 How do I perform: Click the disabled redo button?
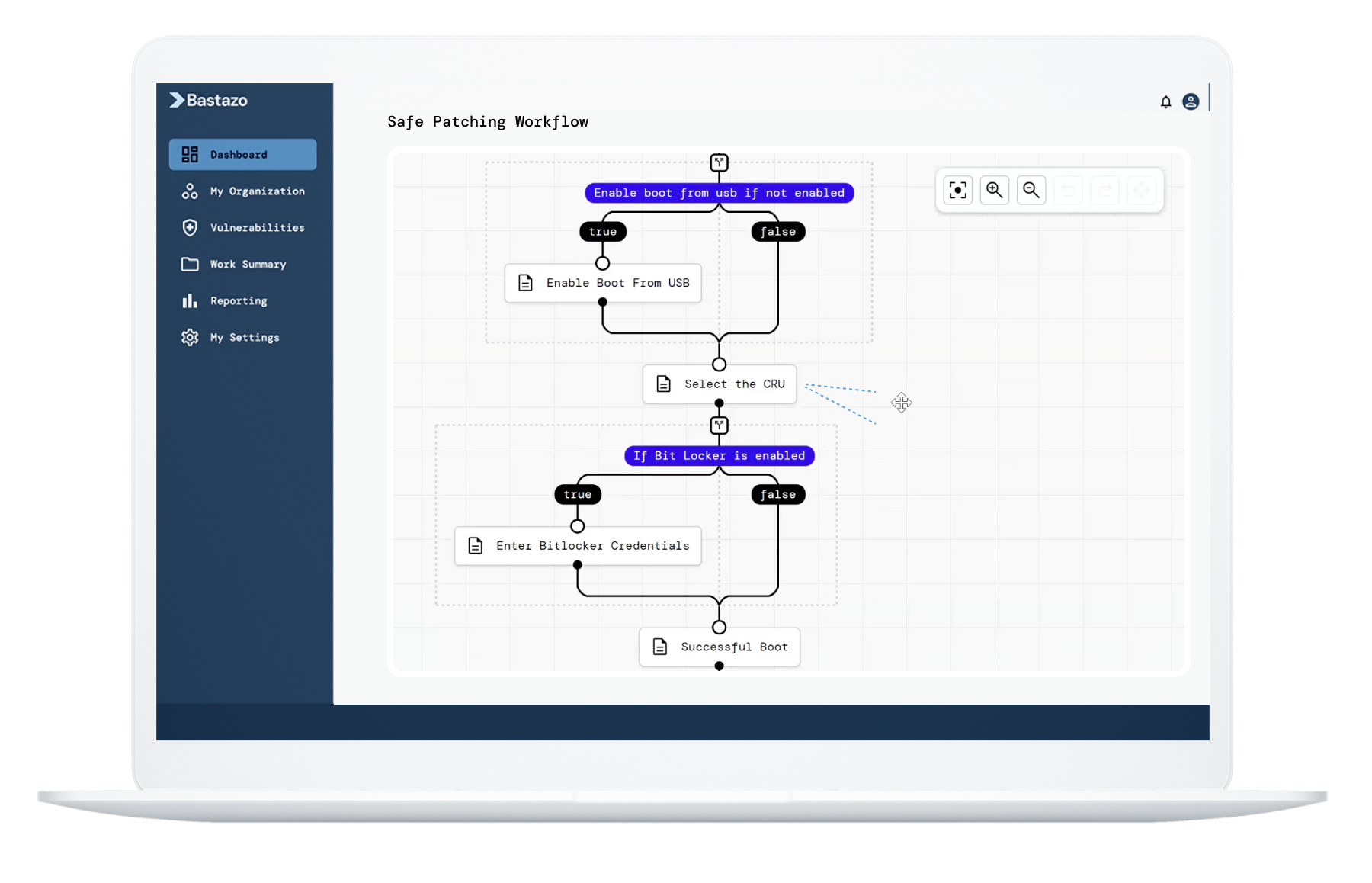point(1104,190)
